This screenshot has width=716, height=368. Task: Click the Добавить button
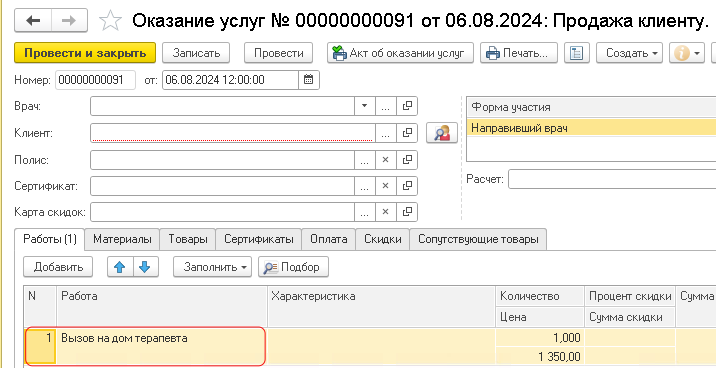[58, 267]
